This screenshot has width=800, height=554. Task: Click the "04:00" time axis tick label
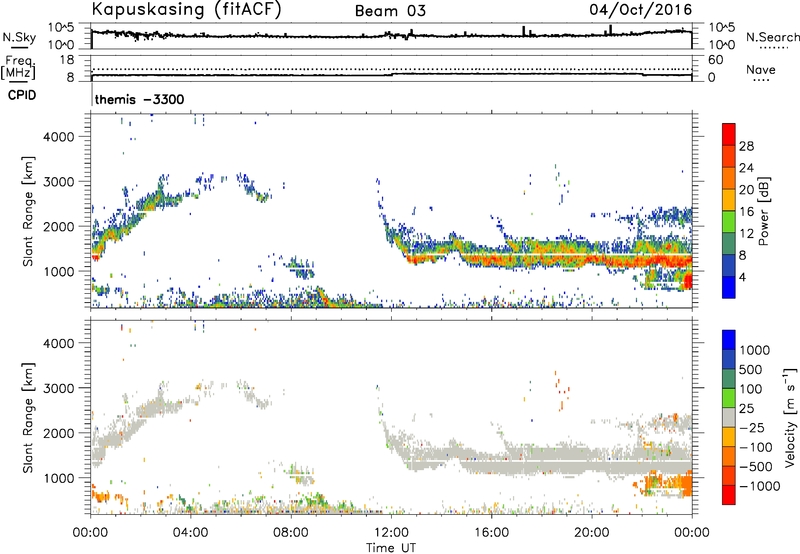click(191, 533)
